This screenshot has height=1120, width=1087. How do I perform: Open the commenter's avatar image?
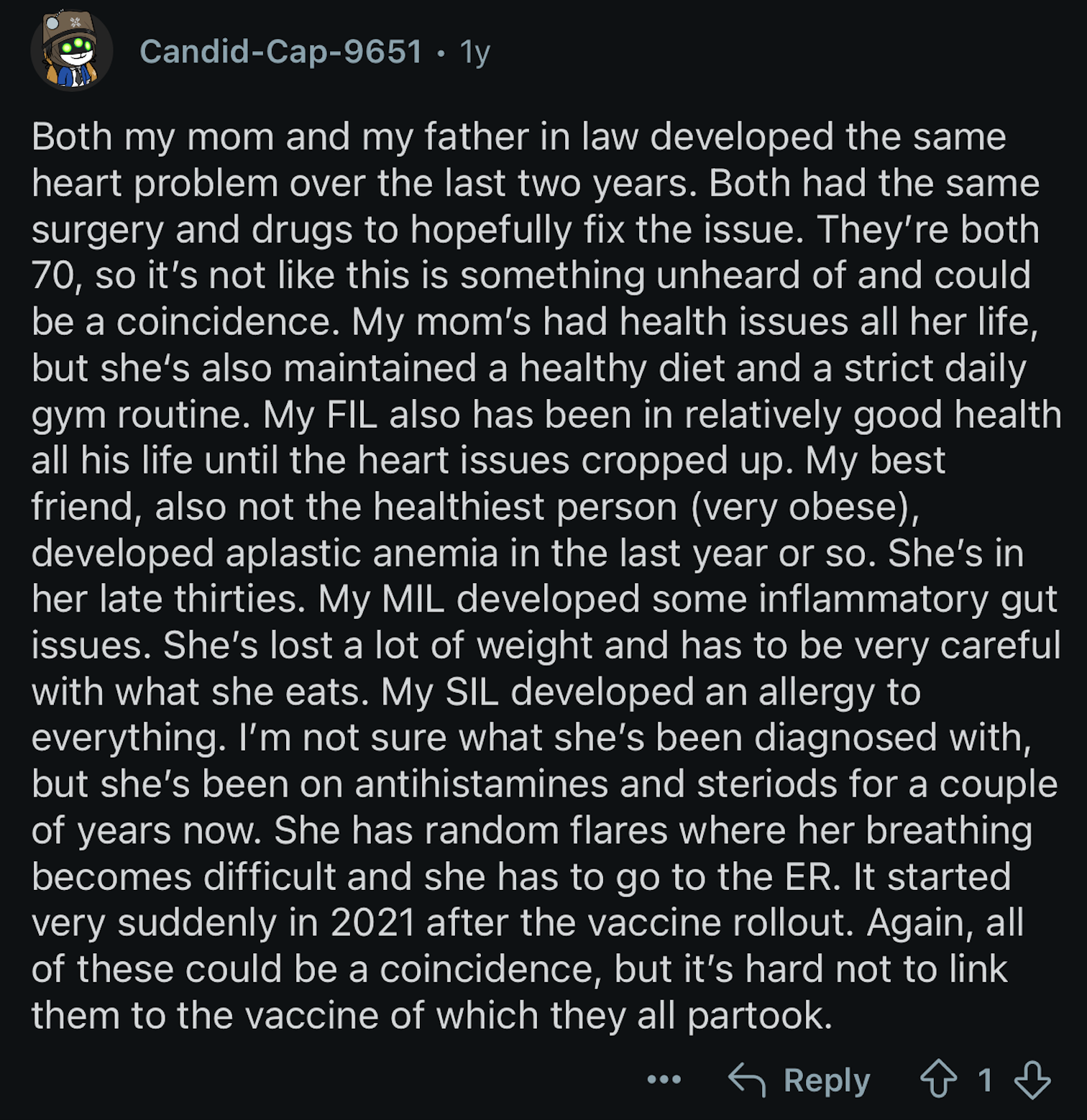pos(72,50)
